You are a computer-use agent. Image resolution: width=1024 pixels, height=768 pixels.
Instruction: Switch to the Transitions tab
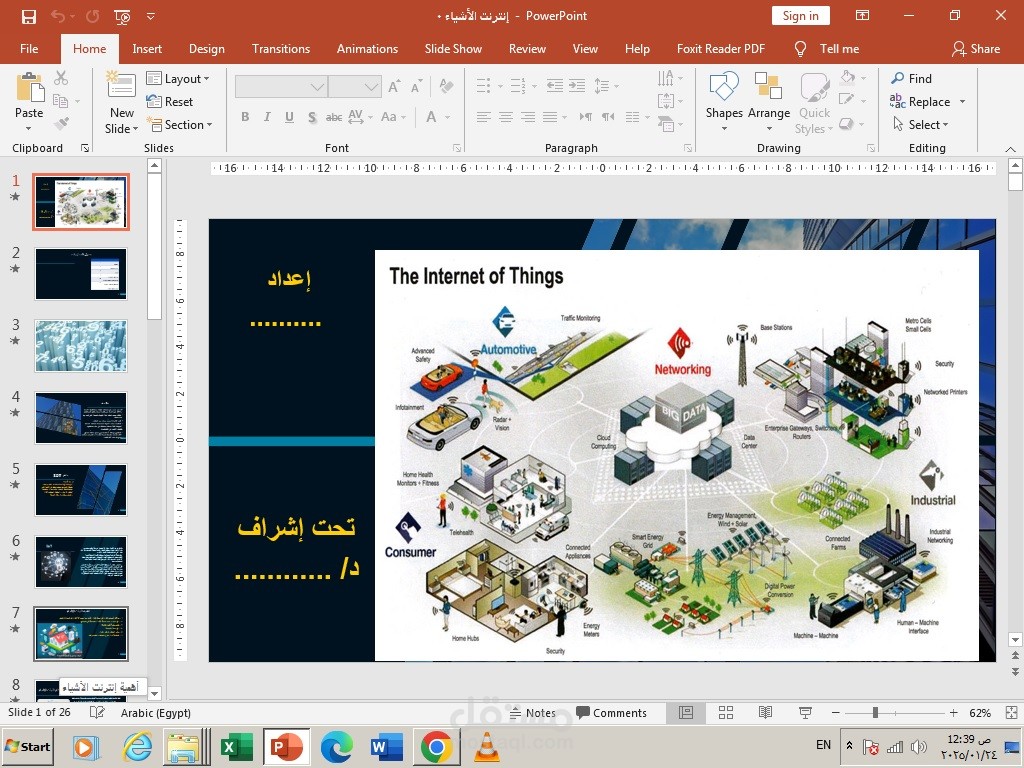[281, 48]
